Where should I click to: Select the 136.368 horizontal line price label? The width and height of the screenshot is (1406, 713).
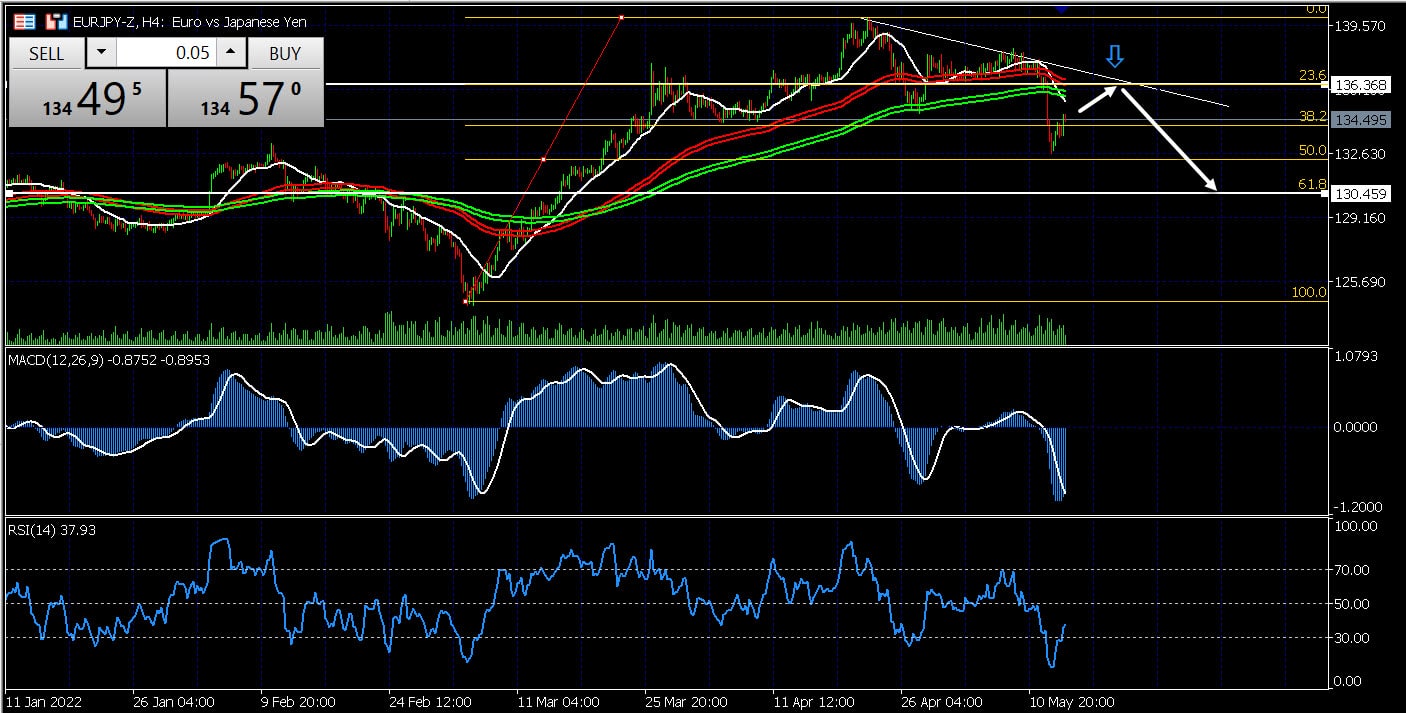[1360, 86]
